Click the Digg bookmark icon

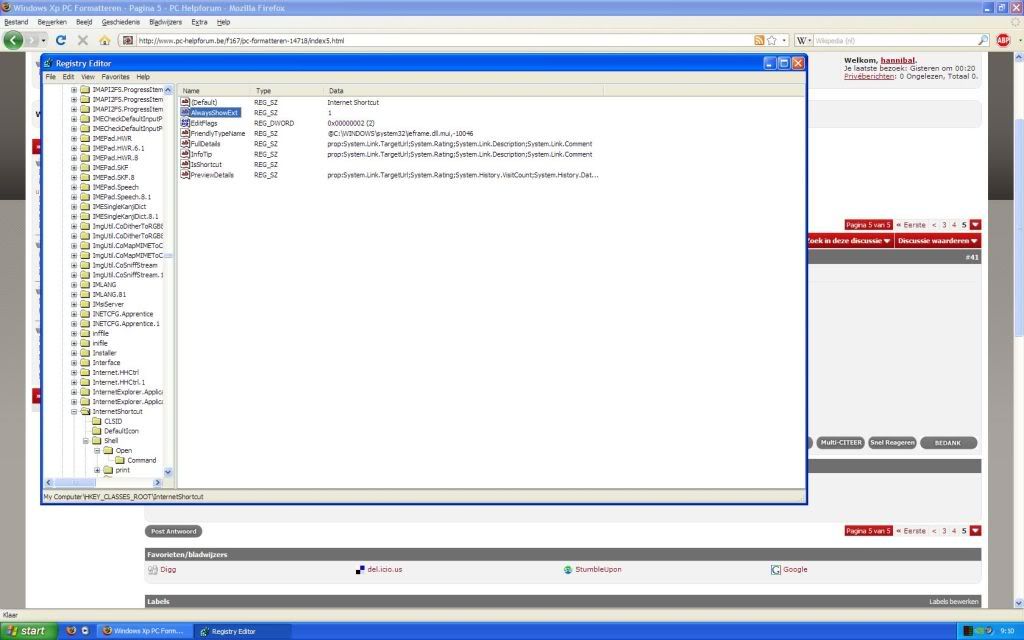pyautogui.click(x=153, y=570)
